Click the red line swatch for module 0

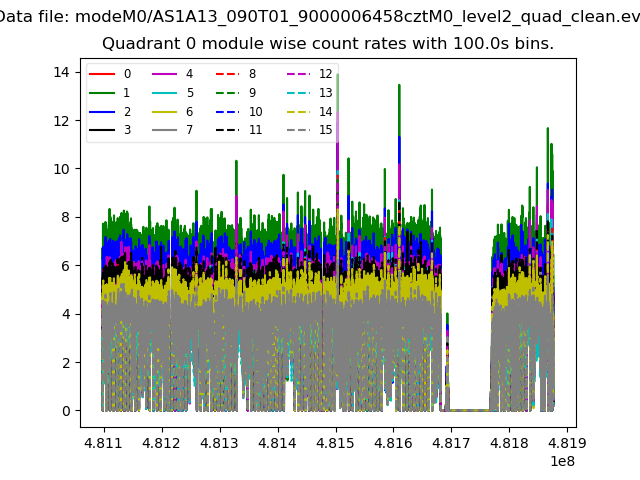pos(102,74)
